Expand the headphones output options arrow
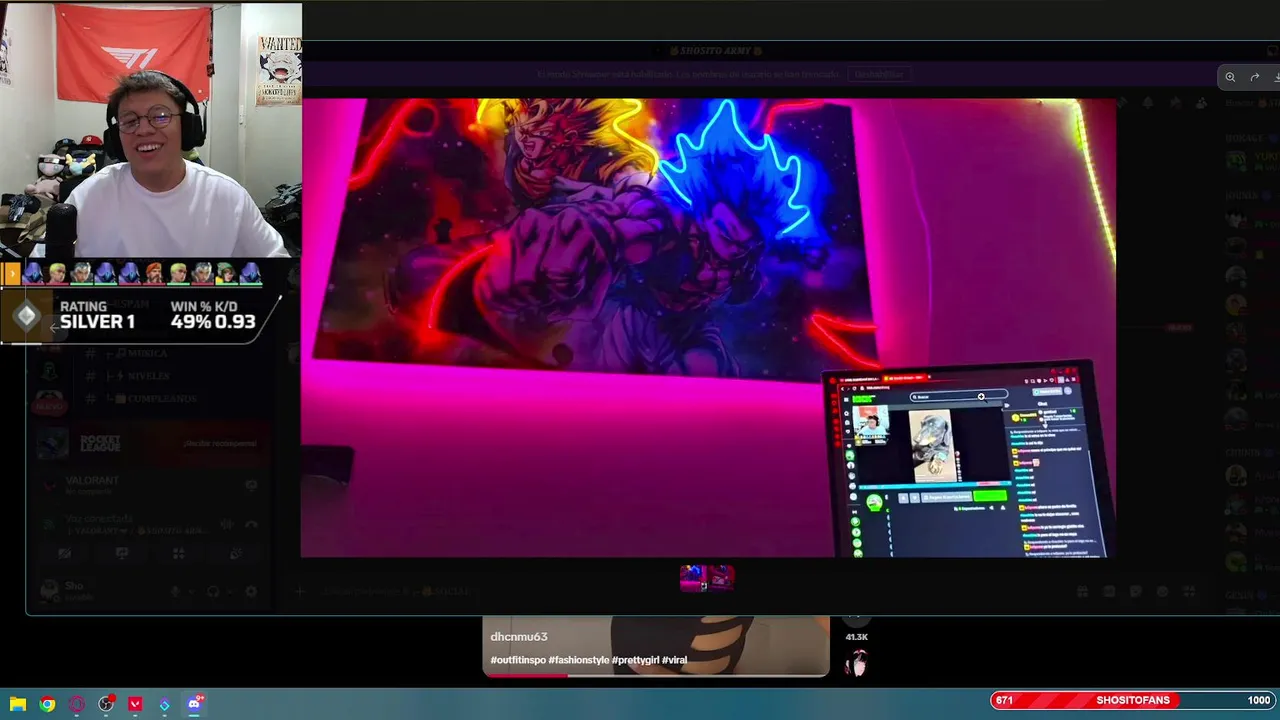 coord(229,591)
